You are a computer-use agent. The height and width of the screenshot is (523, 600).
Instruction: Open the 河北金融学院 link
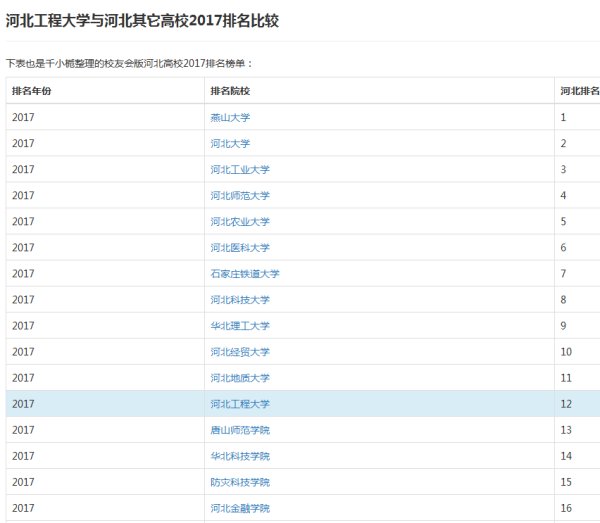(240, 508)
